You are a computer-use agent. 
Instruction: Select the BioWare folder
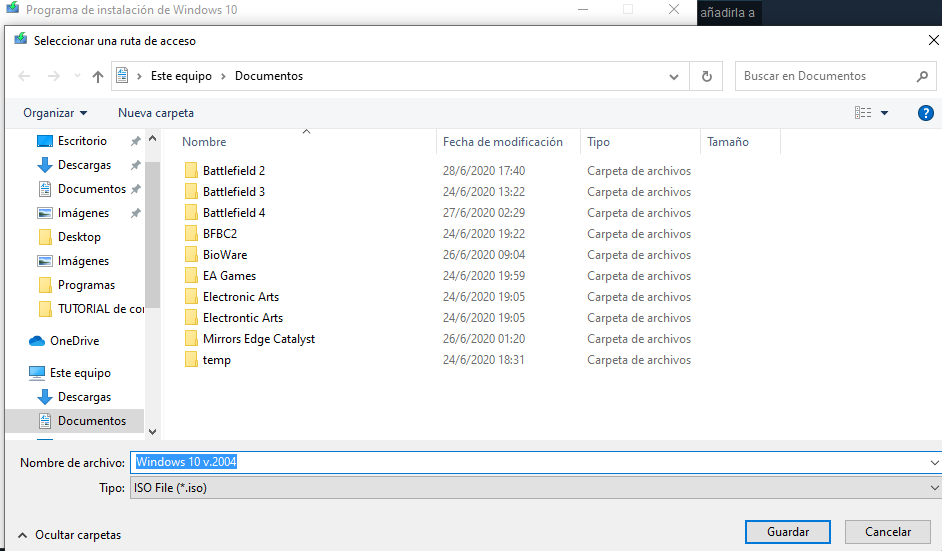coord(225,255)
